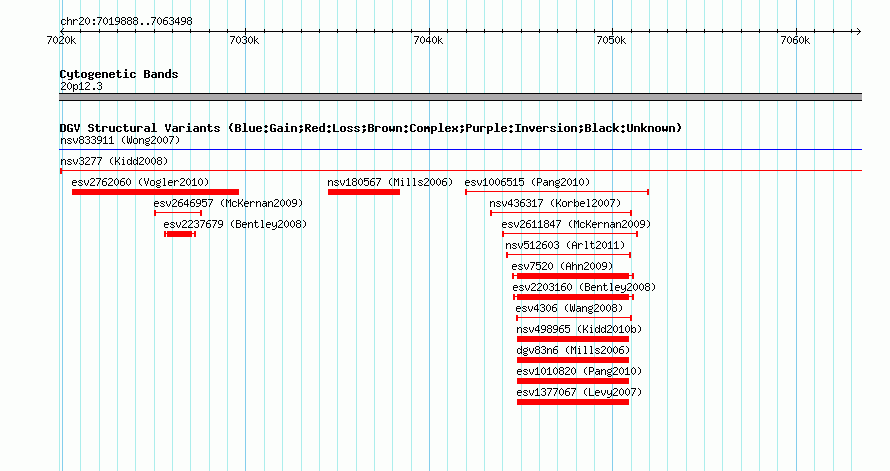This screenshot has height=471, width=890.
Task: Open the nsv498965 (Kidd2010b) variant label
Action: click(x=580, y=329)
